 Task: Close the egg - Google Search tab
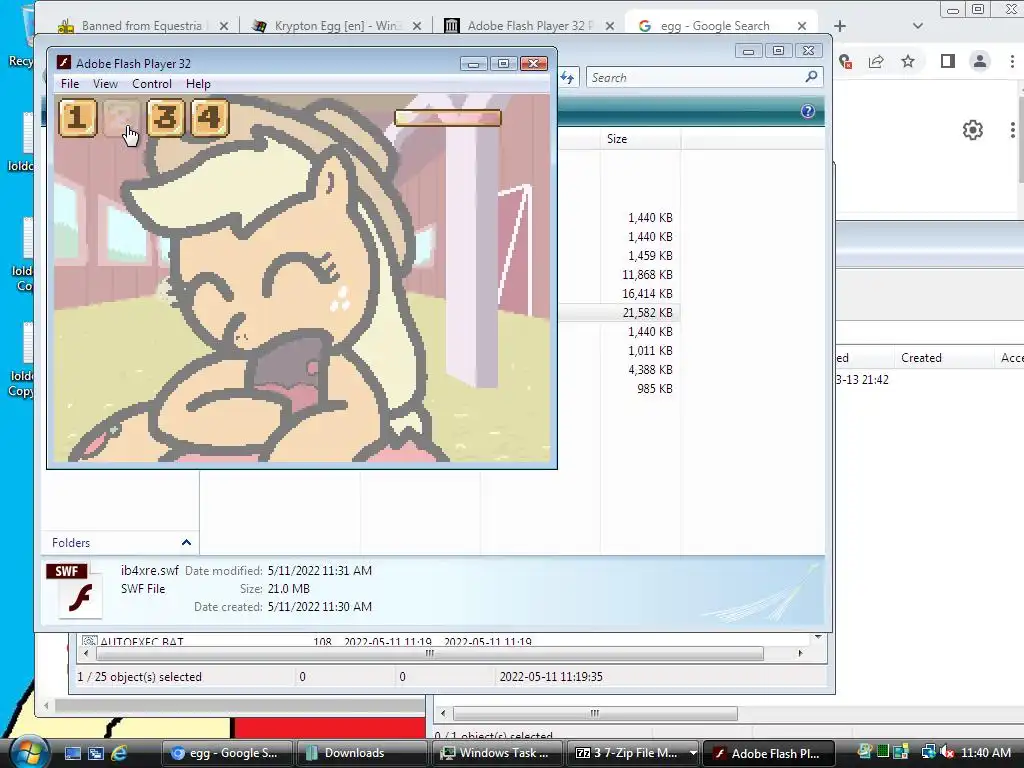point(802,26)
